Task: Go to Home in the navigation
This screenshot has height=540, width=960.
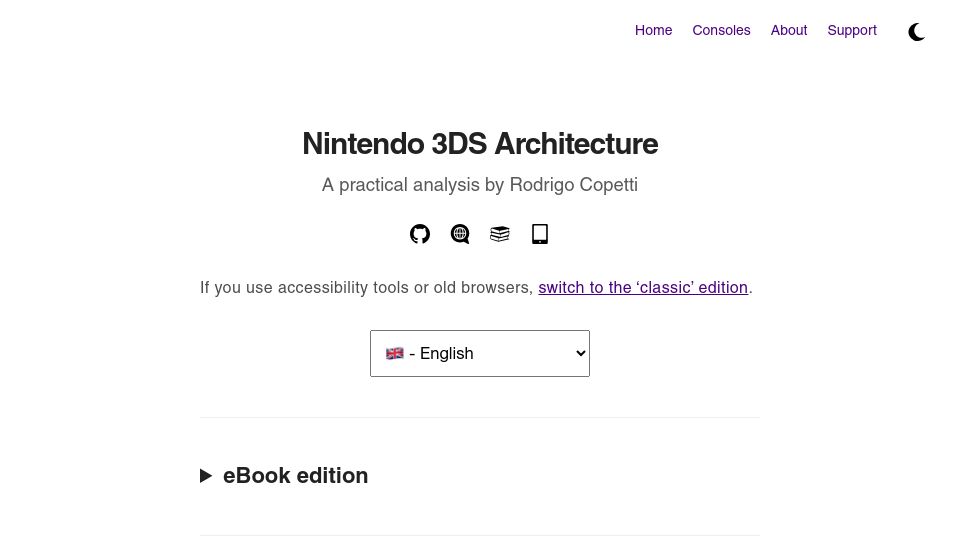Action: [653, 30]
